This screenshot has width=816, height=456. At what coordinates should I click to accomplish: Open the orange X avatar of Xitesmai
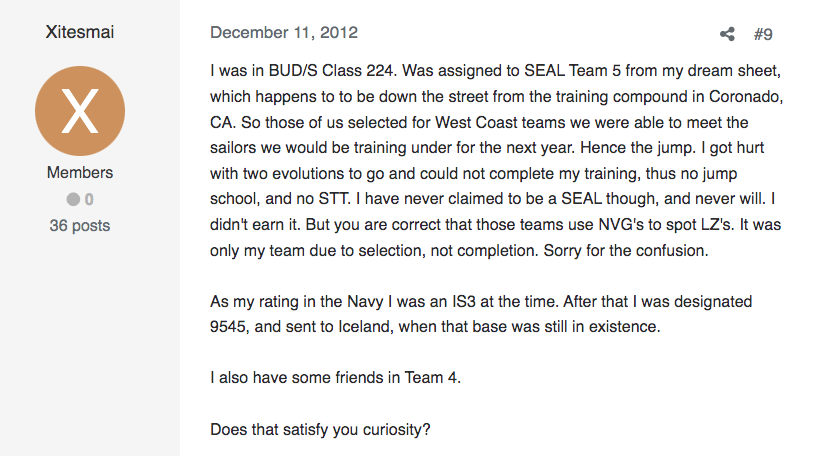(x=80, y=111)
